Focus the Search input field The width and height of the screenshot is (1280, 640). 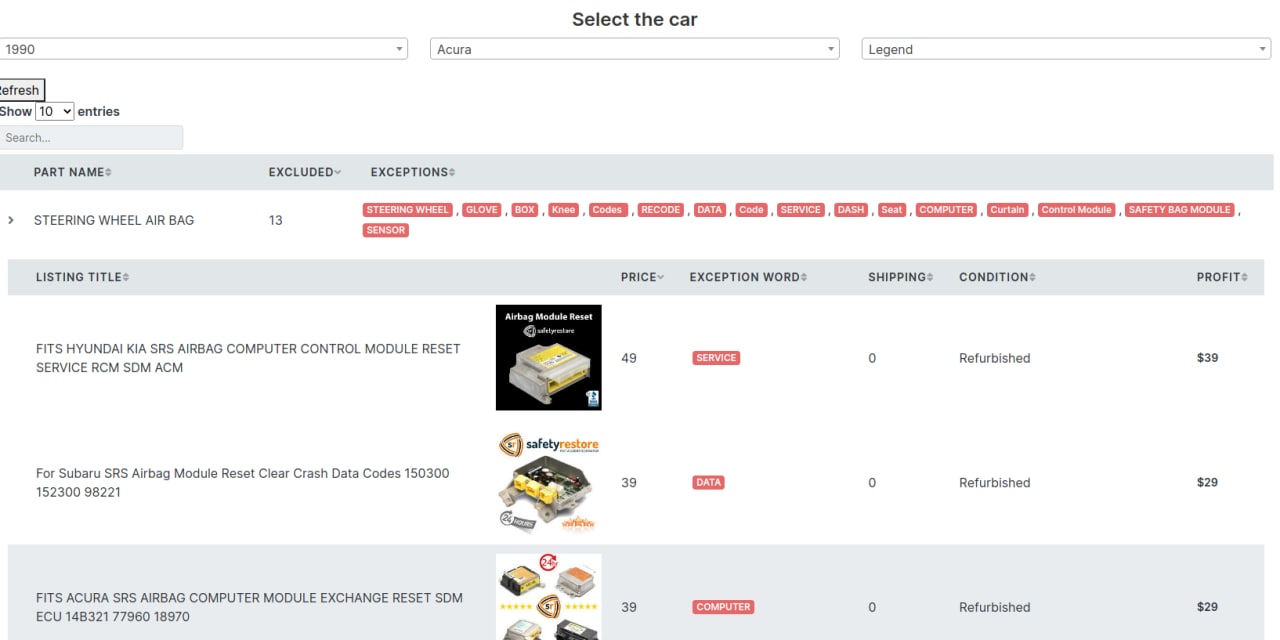pos(91,138)
